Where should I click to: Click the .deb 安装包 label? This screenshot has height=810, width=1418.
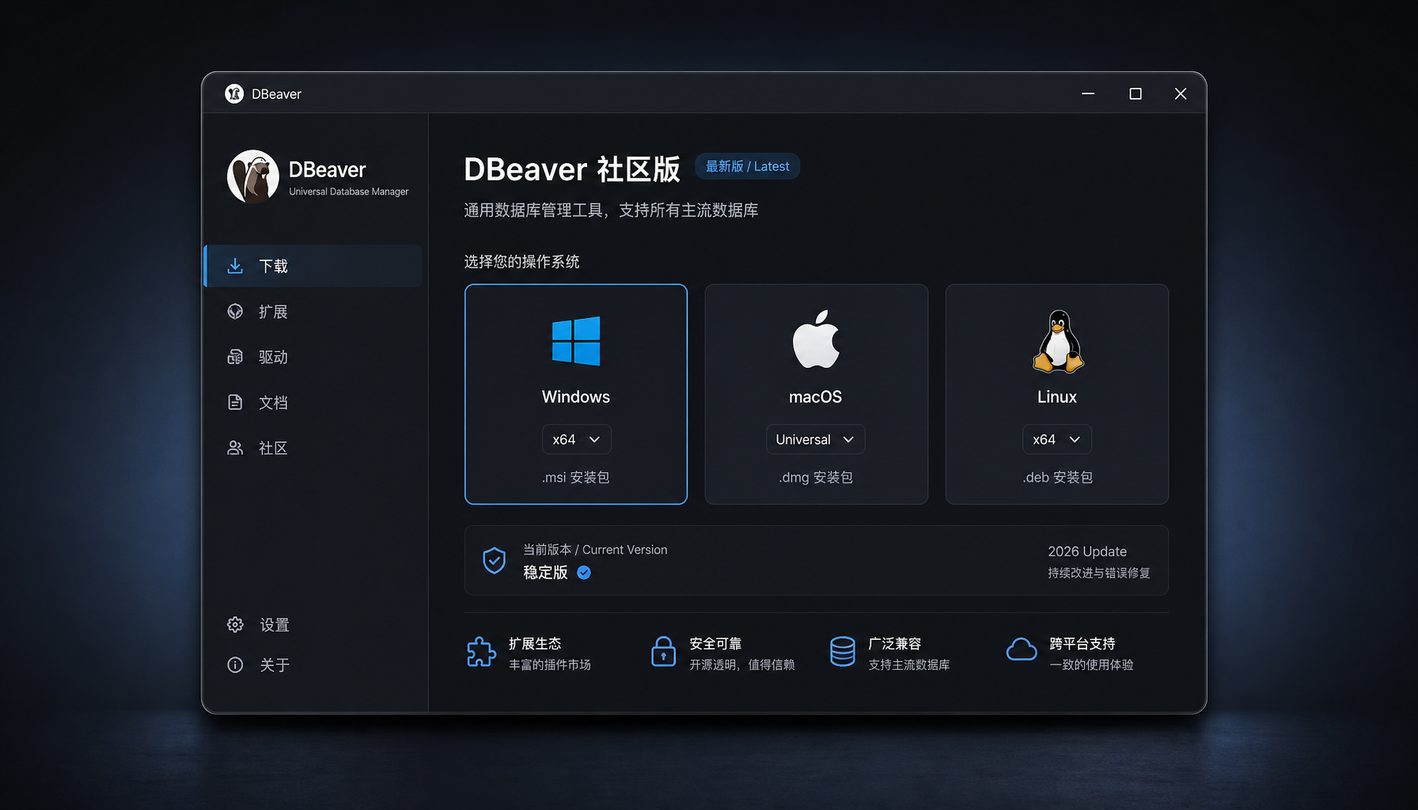pyautogui.click(x=1057, y=478)
